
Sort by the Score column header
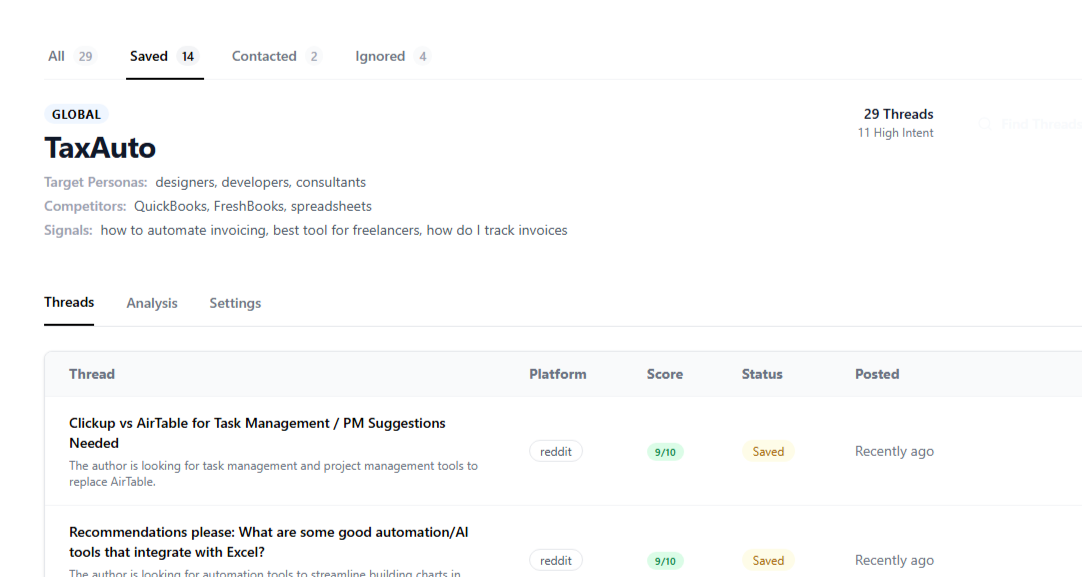[x=665, y=374]
